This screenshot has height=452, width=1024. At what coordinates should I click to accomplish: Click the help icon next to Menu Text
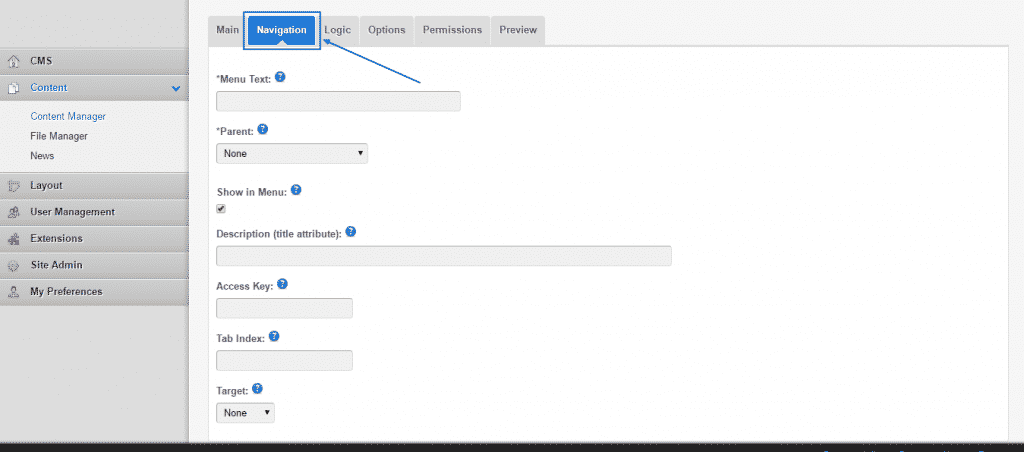tap(280, 77)
